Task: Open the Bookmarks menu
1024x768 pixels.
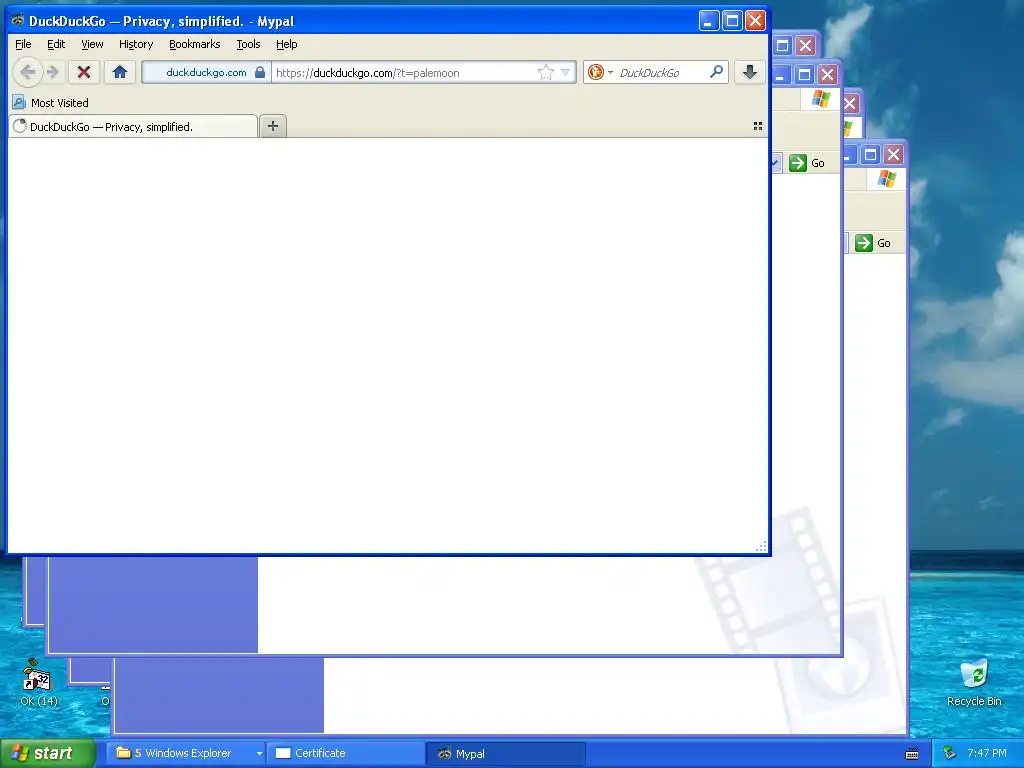Action: click(195, 44)
